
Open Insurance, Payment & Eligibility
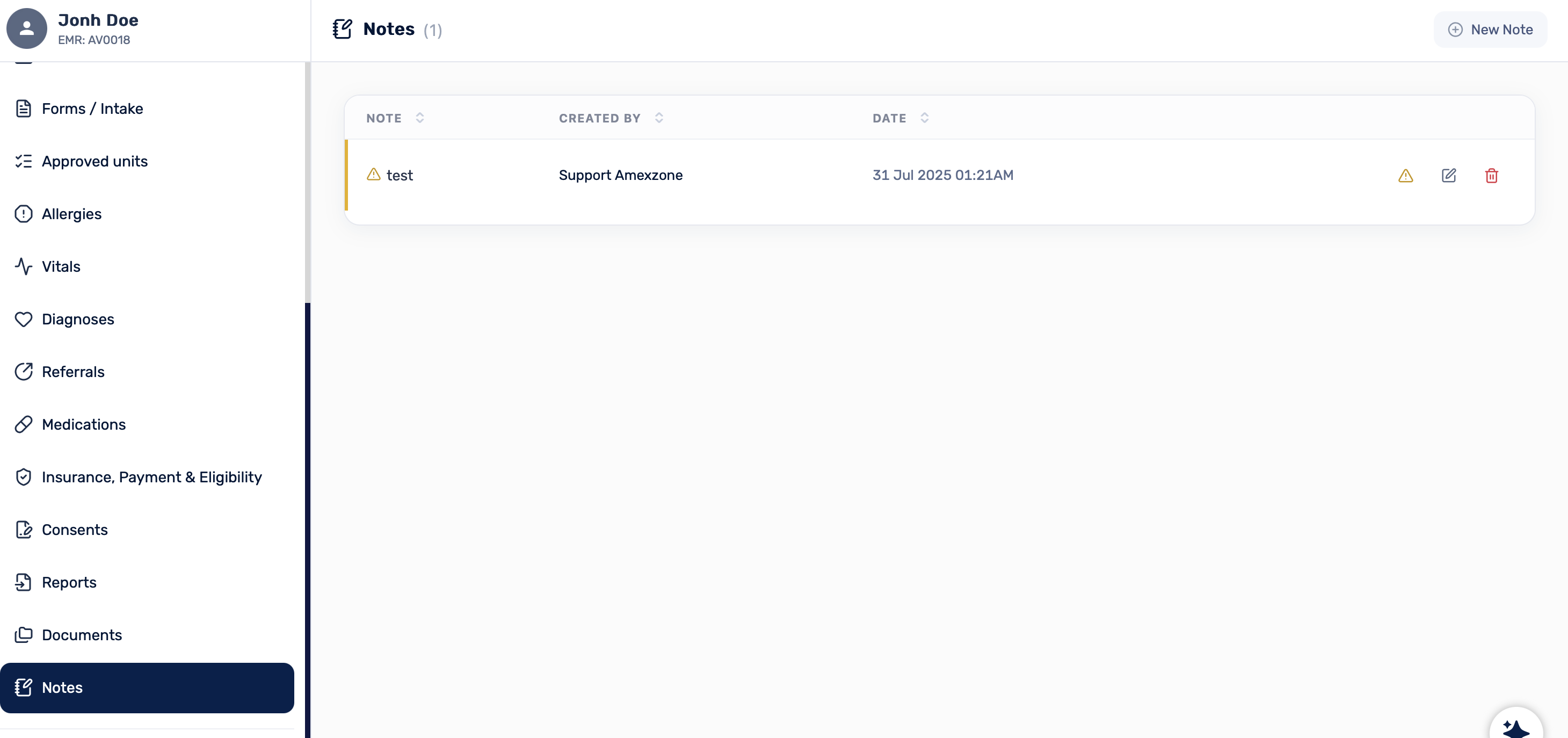(x=147, y=477)
